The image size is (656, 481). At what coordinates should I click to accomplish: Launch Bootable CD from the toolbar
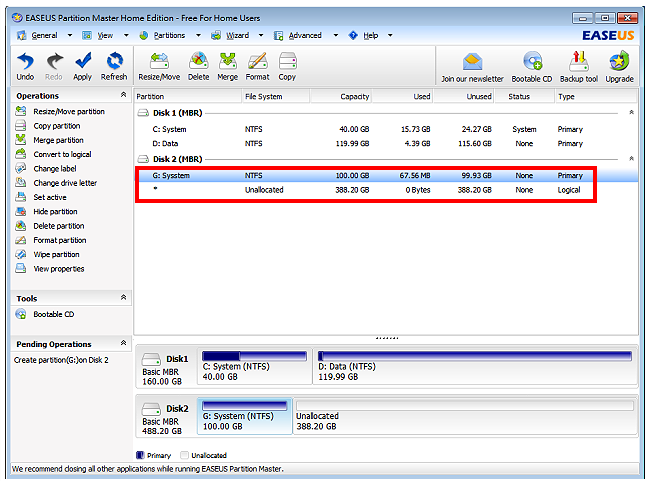532,67
